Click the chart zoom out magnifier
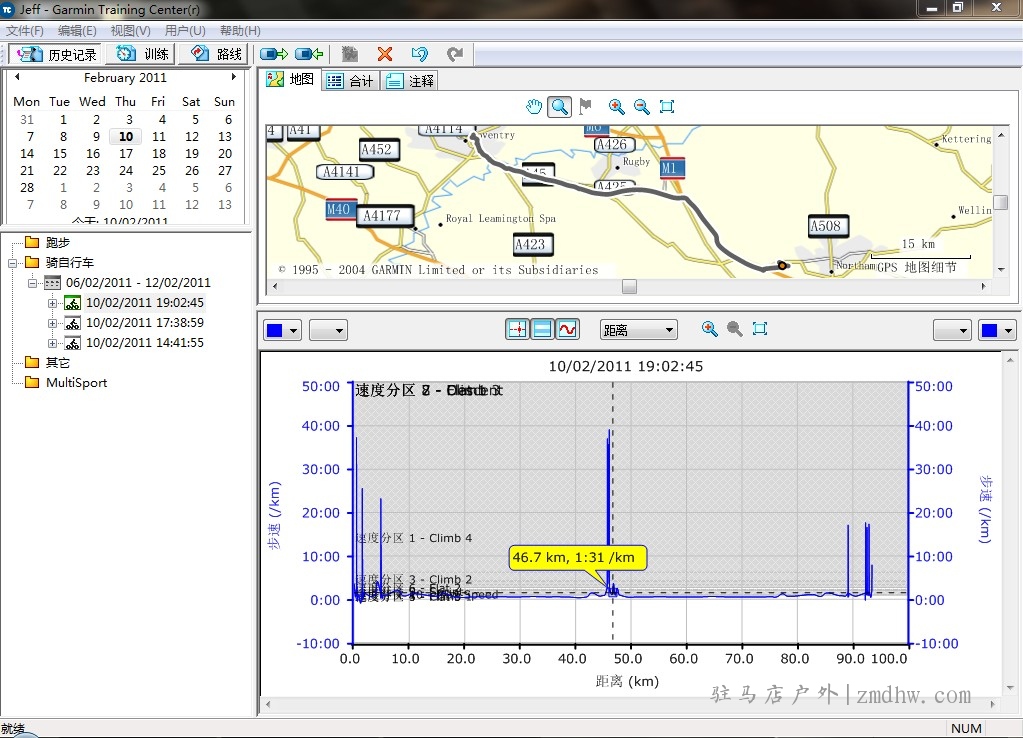The image size is (1023, 738). coord(735,329)
